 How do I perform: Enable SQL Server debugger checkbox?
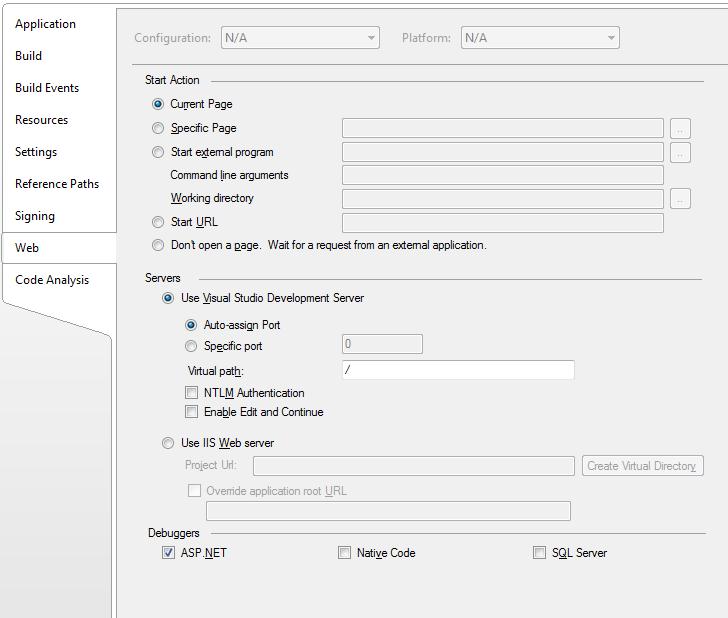[540, 553]
